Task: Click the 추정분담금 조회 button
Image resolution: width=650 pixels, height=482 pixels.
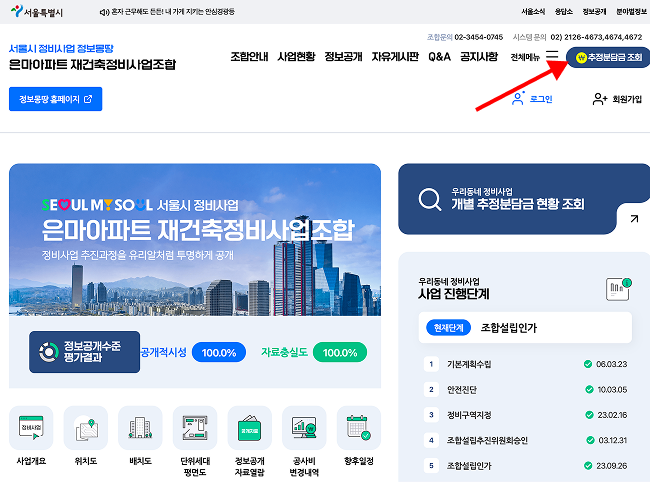Action: point(609,57)
